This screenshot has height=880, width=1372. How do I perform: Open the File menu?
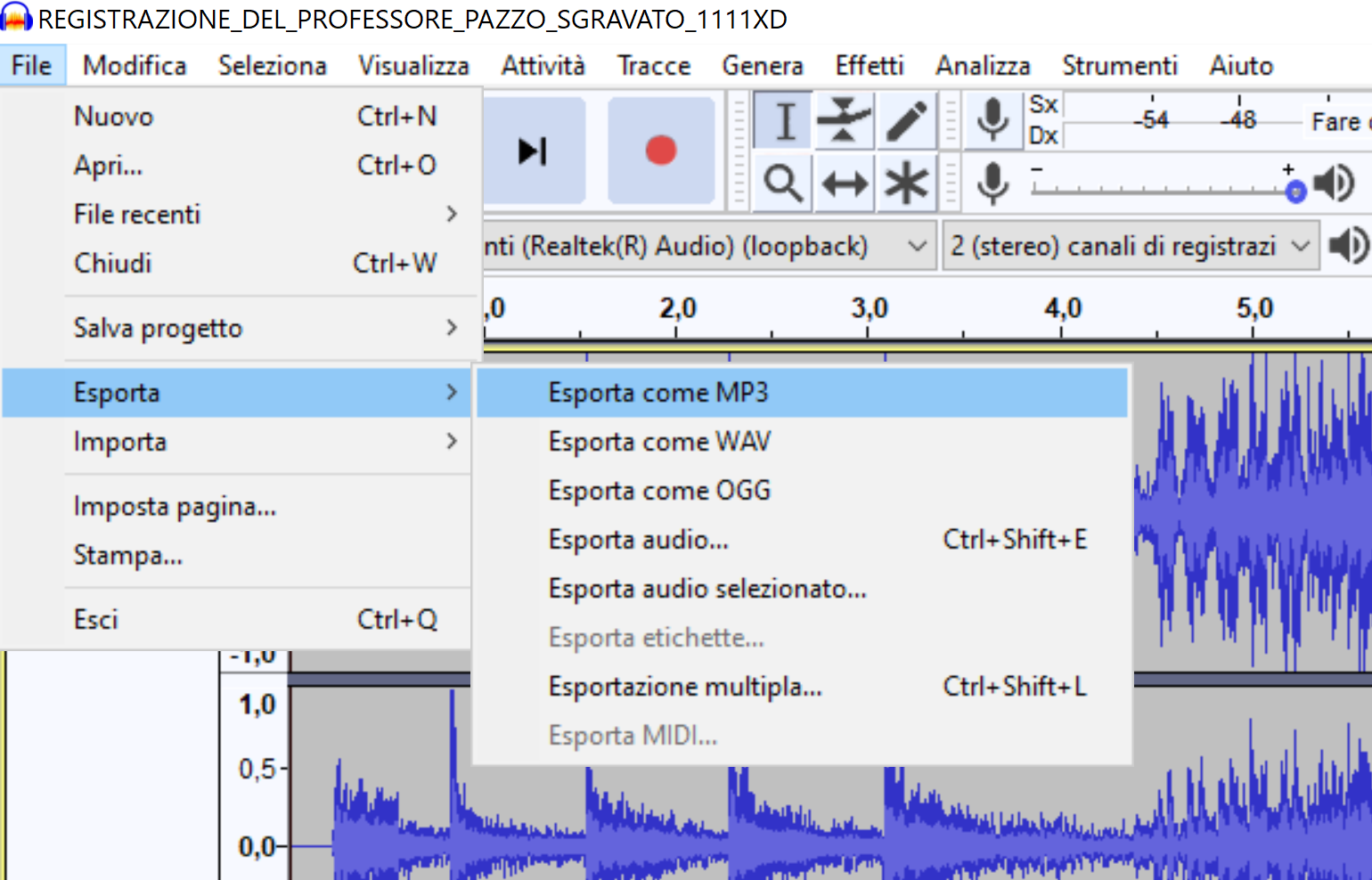(32, 65)
